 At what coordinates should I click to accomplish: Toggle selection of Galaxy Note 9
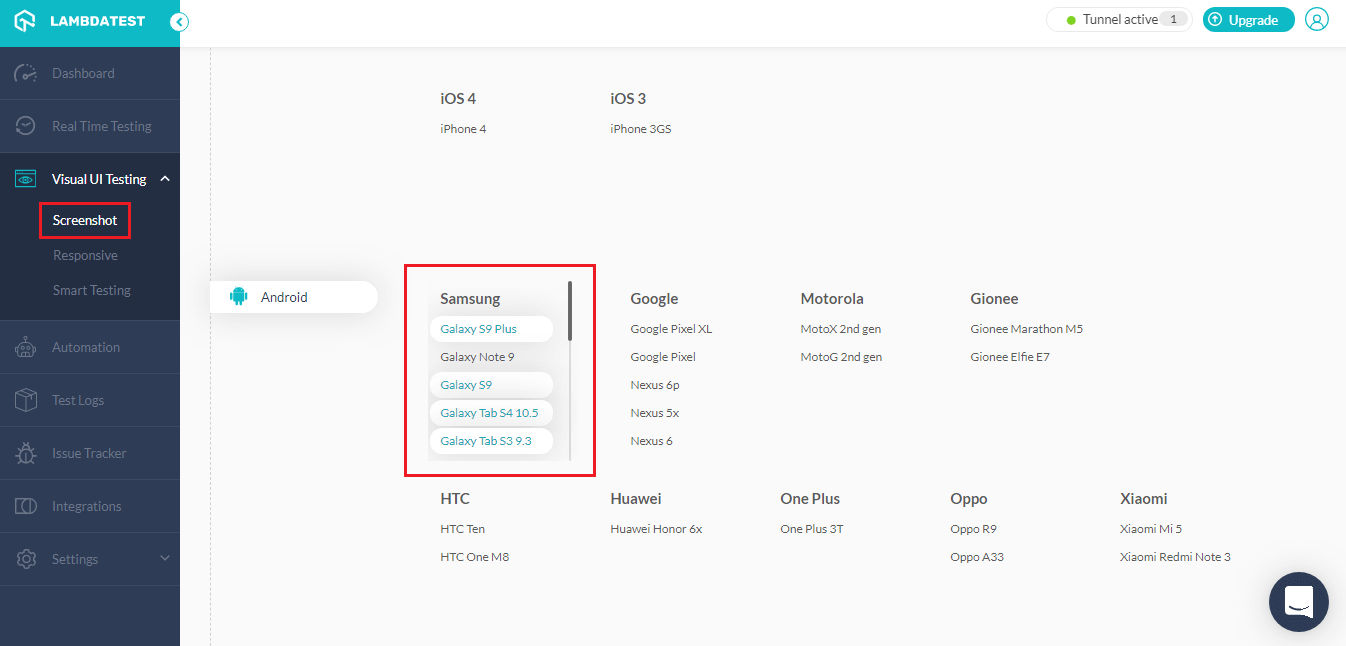(478, 356)
